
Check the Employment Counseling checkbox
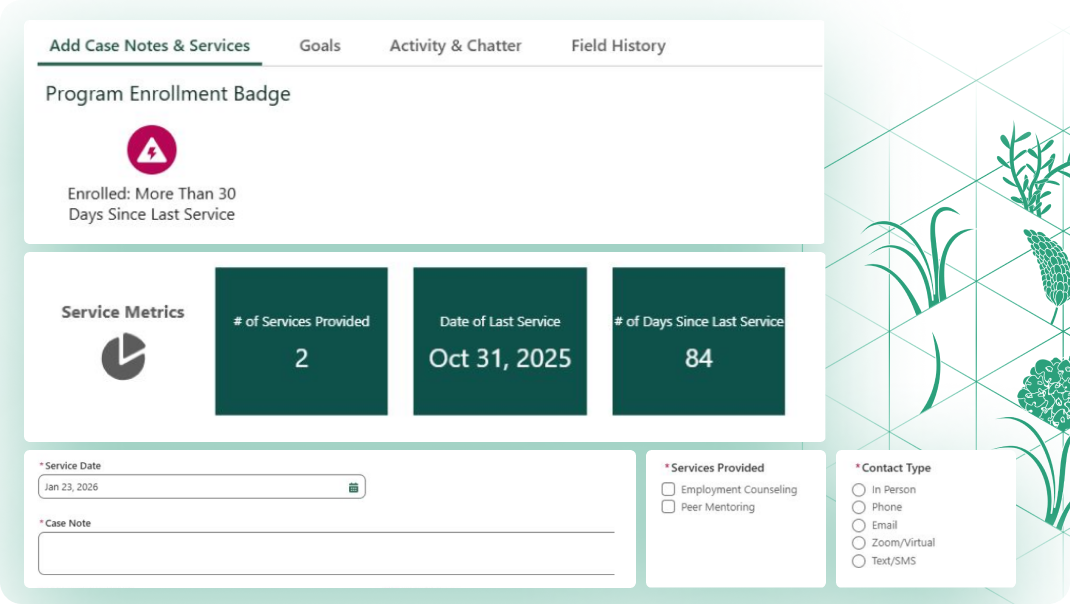coord(668,489)
